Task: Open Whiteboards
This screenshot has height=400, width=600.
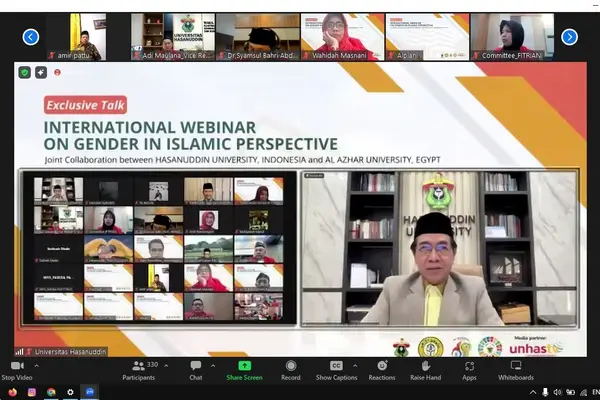Action: [x=516, y=371]
